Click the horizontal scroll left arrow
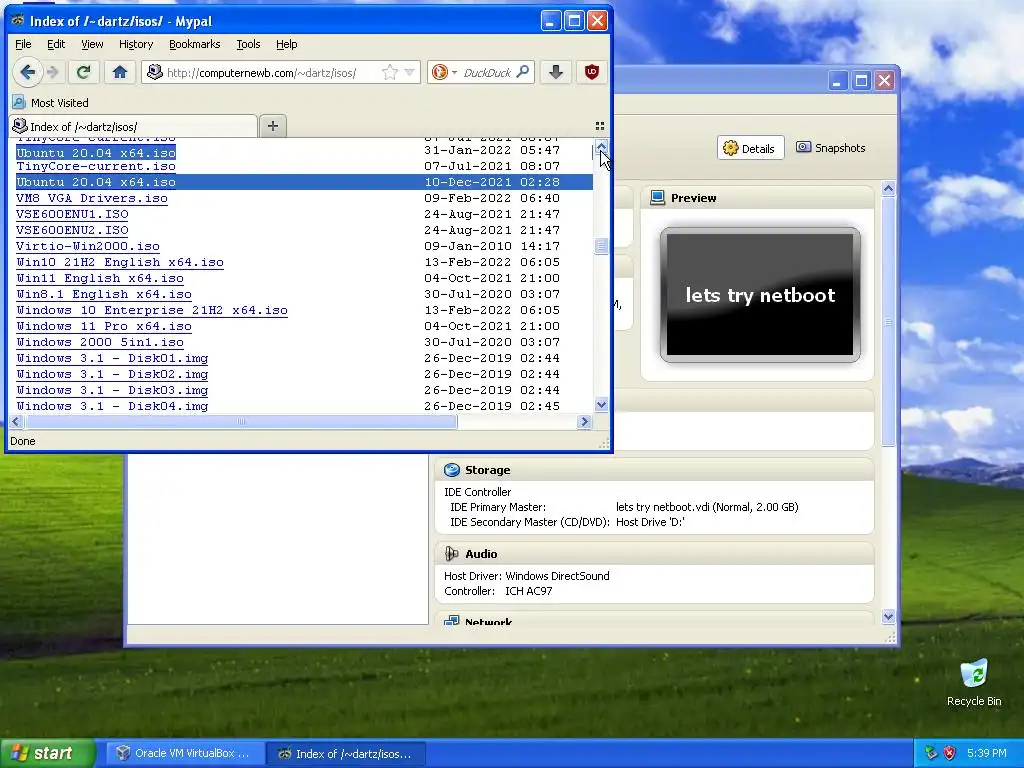This screenshot has height=768, width=1024. click(16, 422)
